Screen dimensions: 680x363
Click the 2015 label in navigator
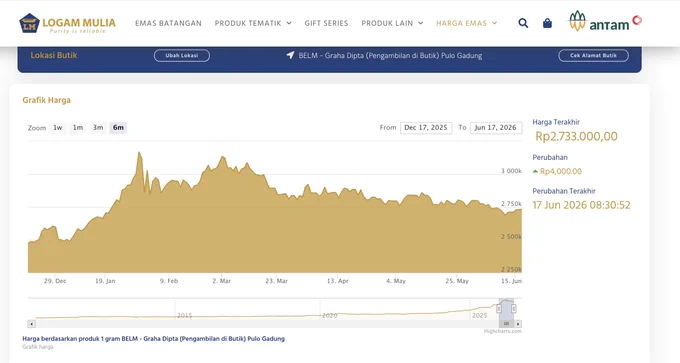[x=184, y=315]
